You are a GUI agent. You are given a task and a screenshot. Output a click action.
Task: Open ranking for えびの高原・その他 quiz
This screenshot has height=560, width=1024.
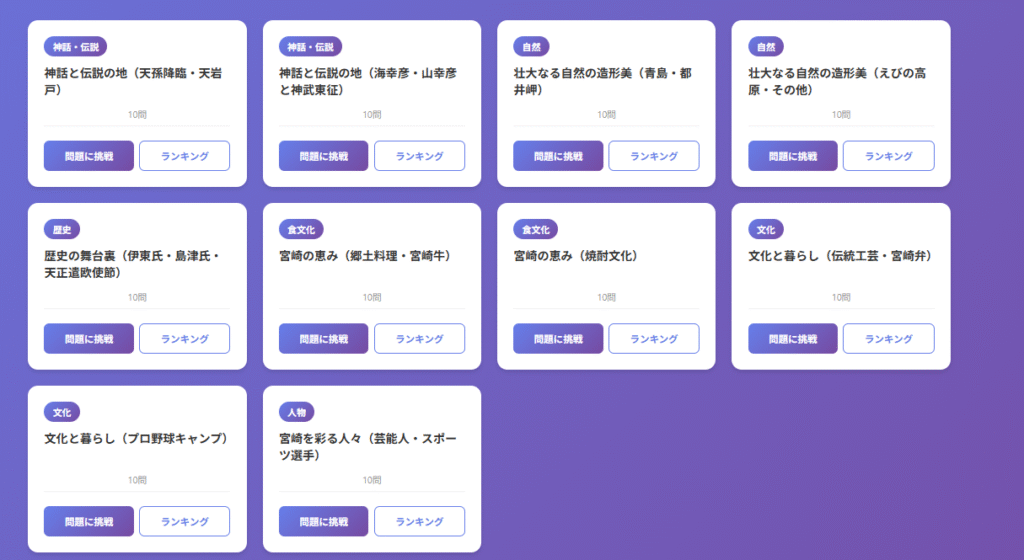coord(888,156)
